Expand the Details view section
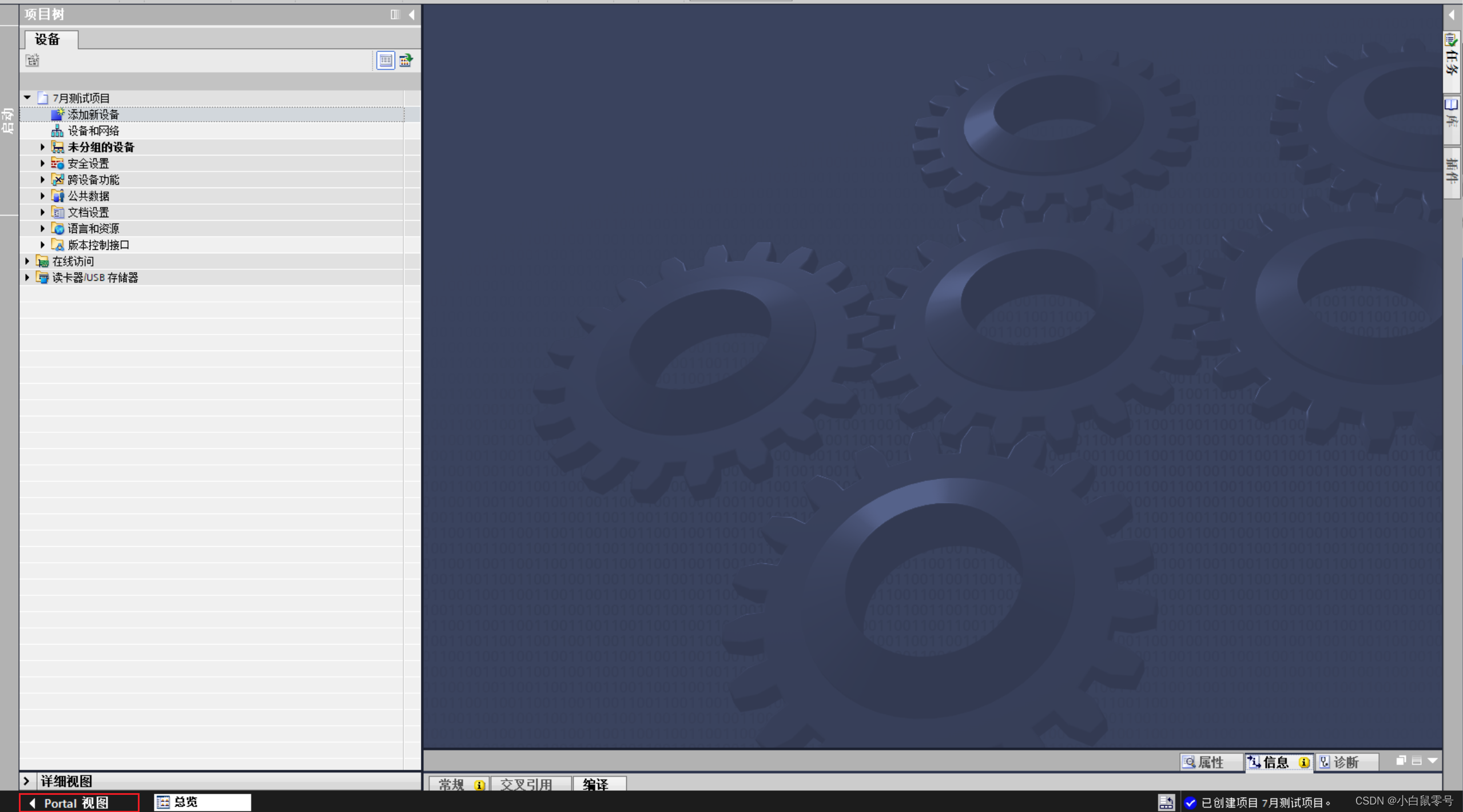 (x=26, y=781)
